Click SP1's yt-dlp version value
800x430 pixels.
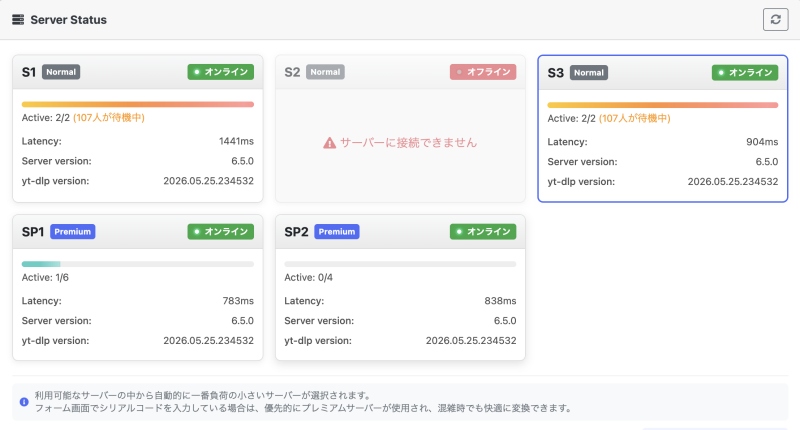(208, 341)
